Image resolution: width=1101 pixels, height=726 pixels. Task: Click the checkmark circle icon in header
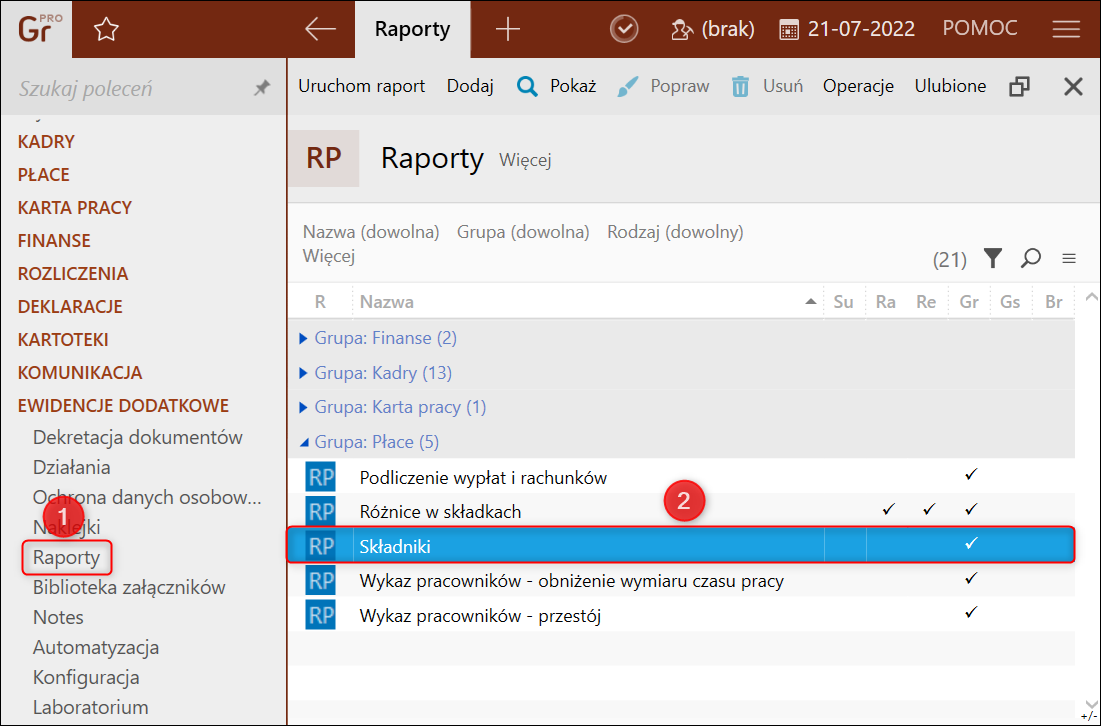624,30
